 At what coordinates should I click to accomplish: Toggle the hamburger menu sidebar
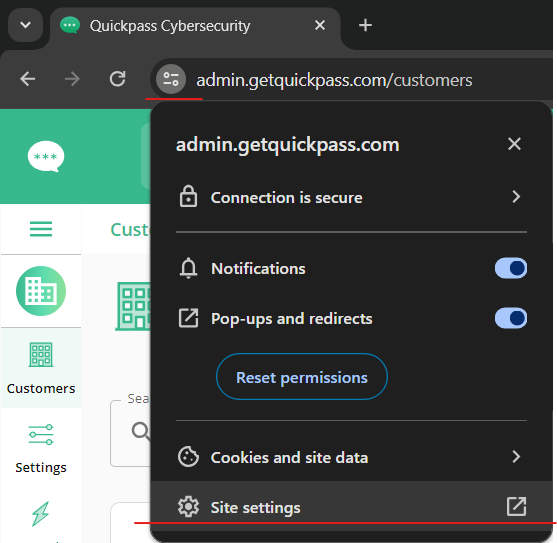(41, 229)
